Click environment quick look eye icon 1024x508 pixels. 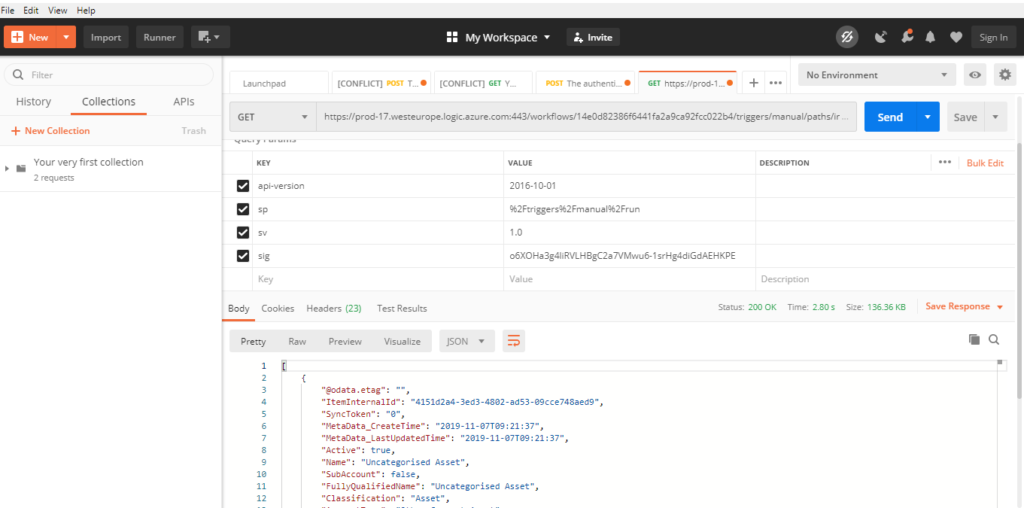[975, 75]
